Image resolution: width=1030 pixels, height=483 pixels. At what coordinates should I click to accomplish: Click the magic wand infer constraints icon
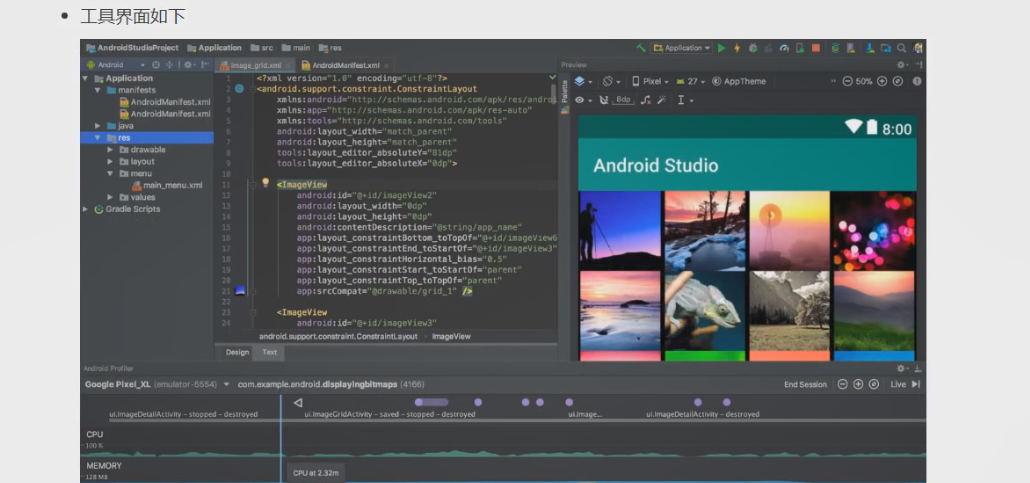coord(663,100)
